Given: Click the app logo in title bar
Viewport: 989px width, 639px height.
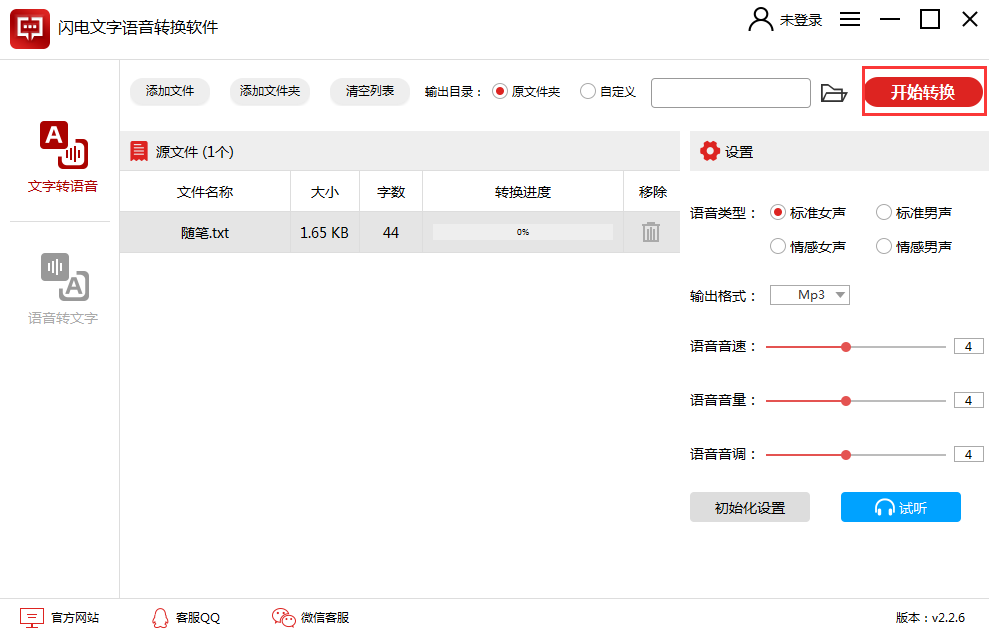Looking at the screenshot, I should pyautogui.click(x=29, y=28).
